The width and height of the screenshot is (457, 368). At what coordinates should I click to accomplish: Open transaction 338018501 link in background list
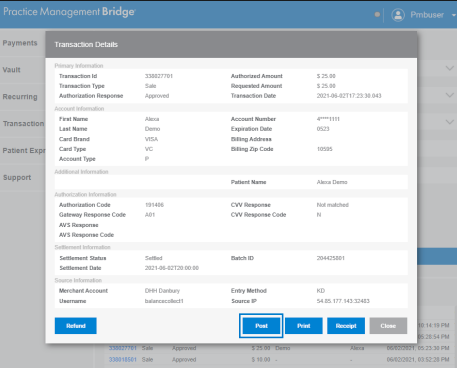123,360
